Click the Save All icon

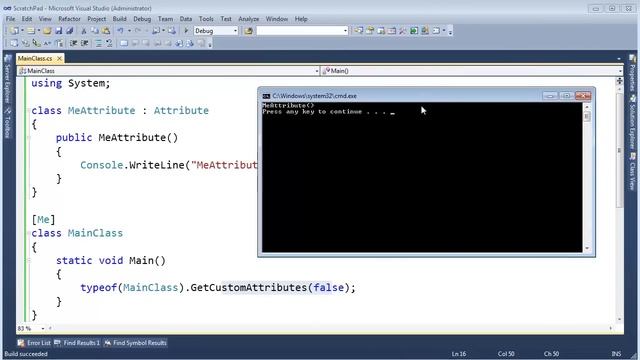(x=69, y=31)
